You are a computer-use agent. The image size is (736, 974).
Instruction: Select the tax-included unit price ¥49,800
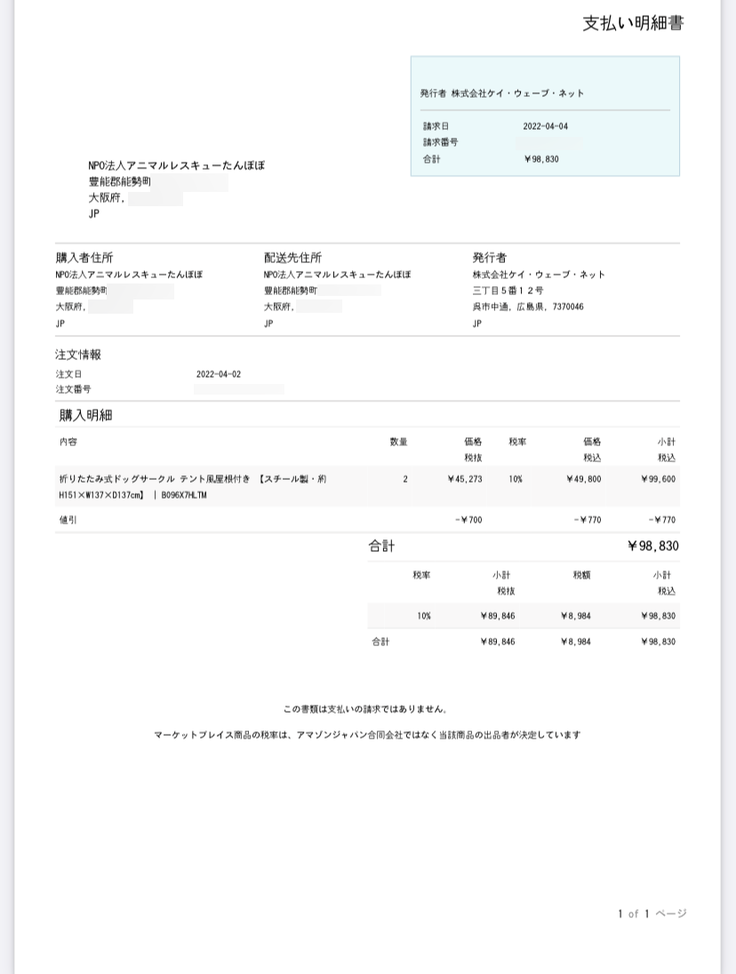pyautogui.click(x=581, y=480)
